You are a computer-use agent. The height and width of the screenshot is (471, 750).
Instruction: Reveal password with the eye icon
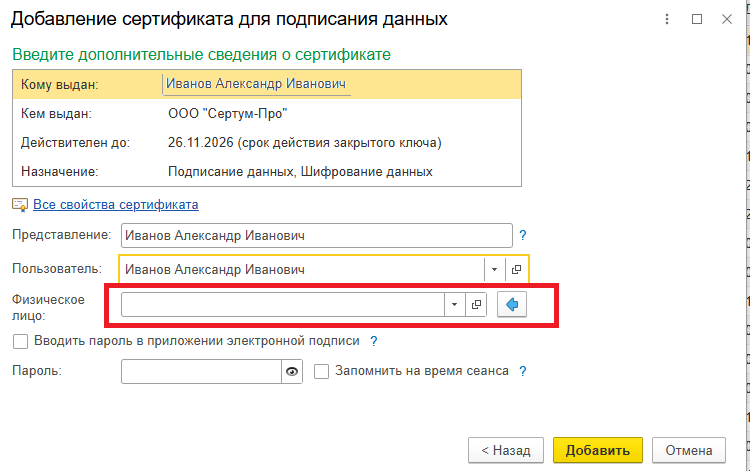(292, 372)
